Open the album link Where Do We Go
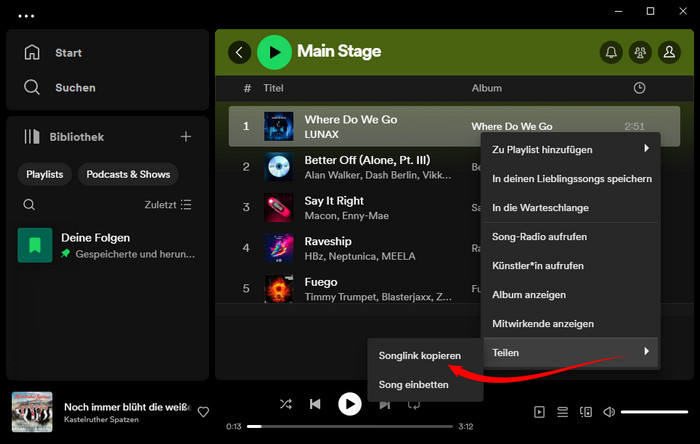Viewport: 700px width, 444px height. pyautogui.click(x=512, y=127)
